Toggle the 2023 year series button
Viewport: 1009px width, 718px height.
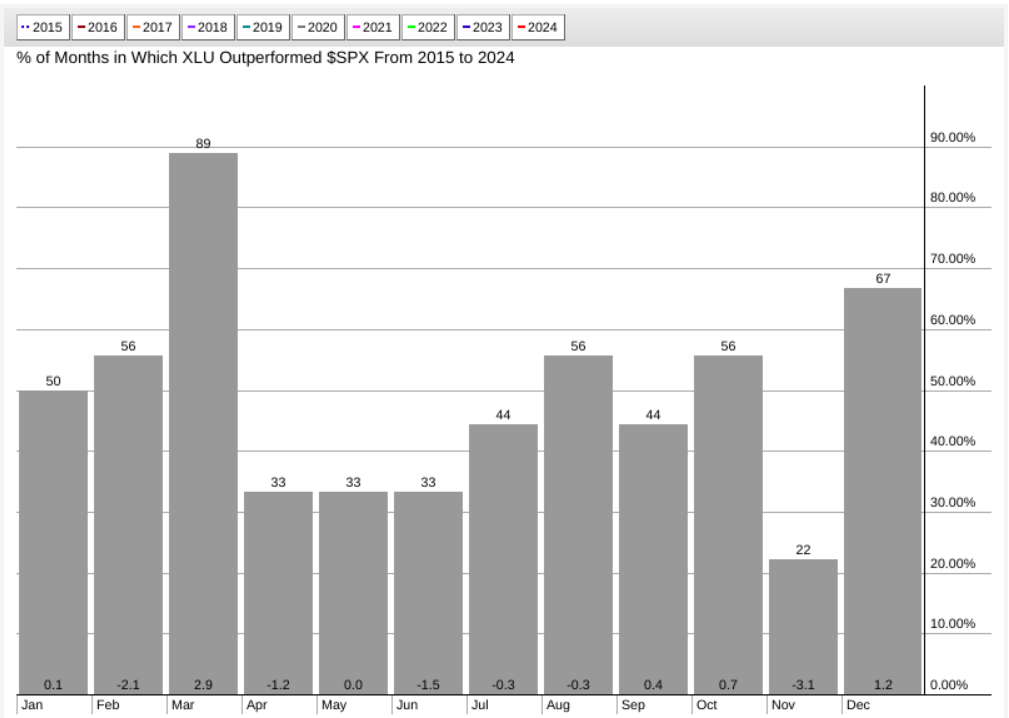[x=483, y=28]
